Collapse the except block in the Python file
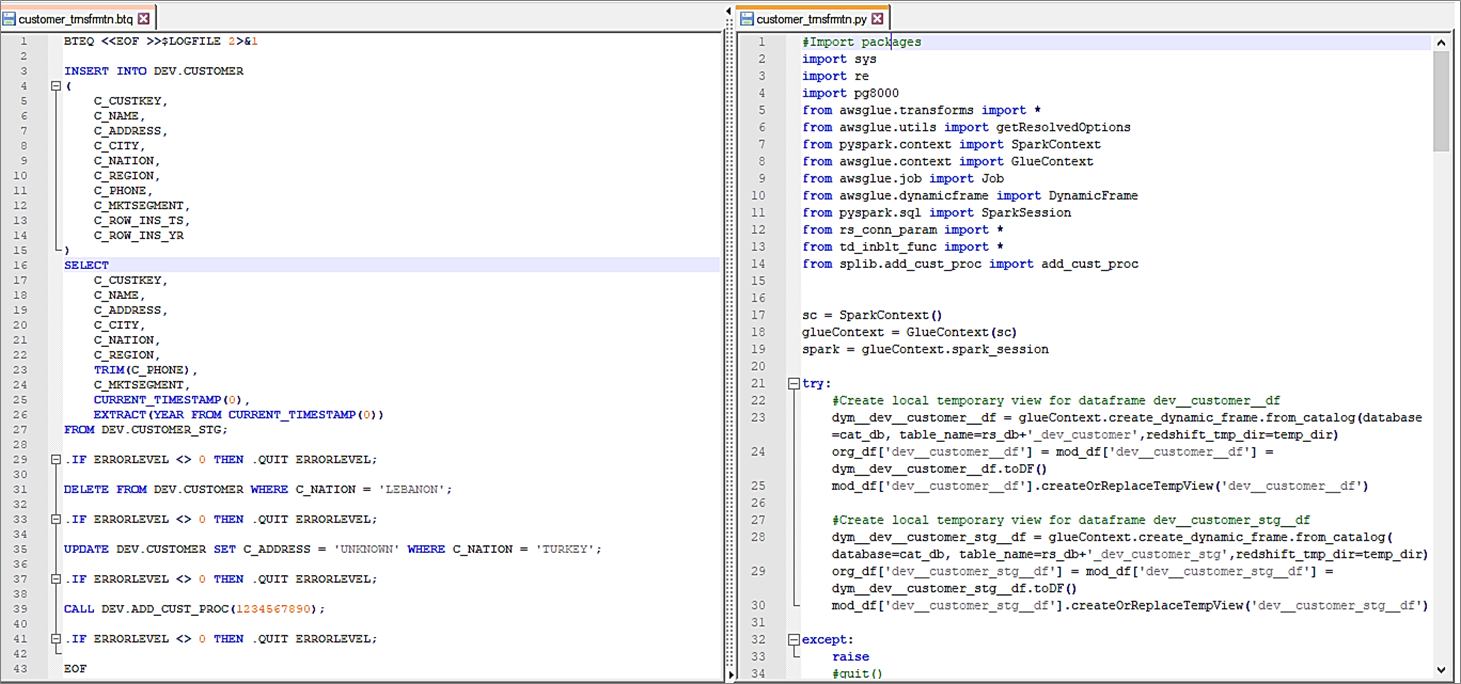Screen dimensions: 1461x684 tap(793, 640)
